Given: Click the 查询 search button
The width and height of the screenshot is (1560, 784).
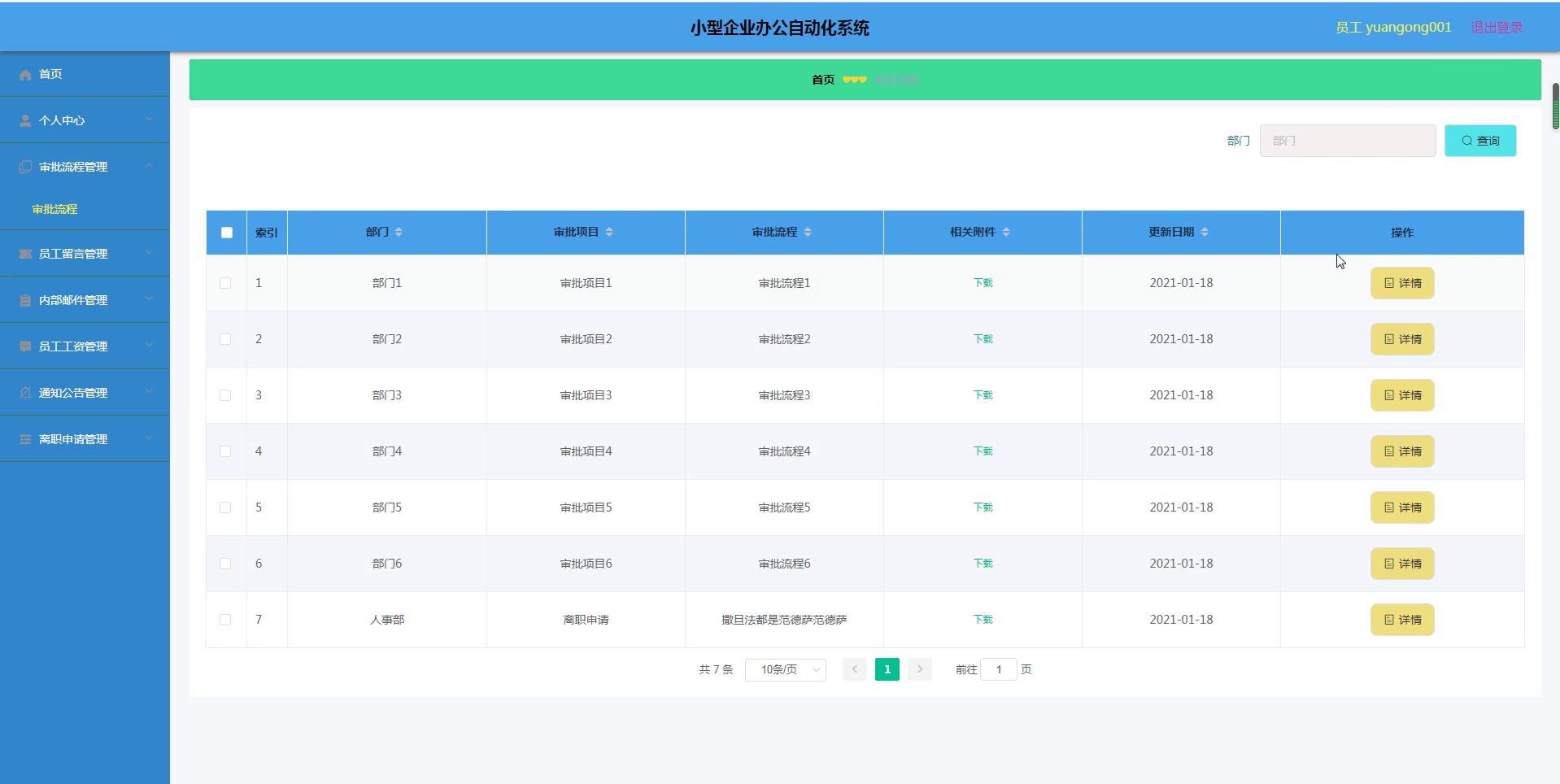Looking at the screenshot, I should click(1479, 141).
